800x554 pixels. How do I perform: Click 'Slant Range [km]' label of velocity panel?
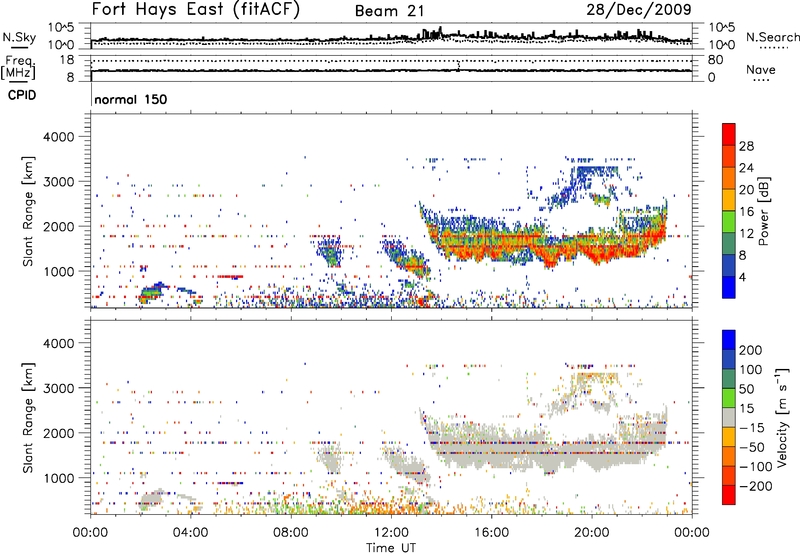28,418
